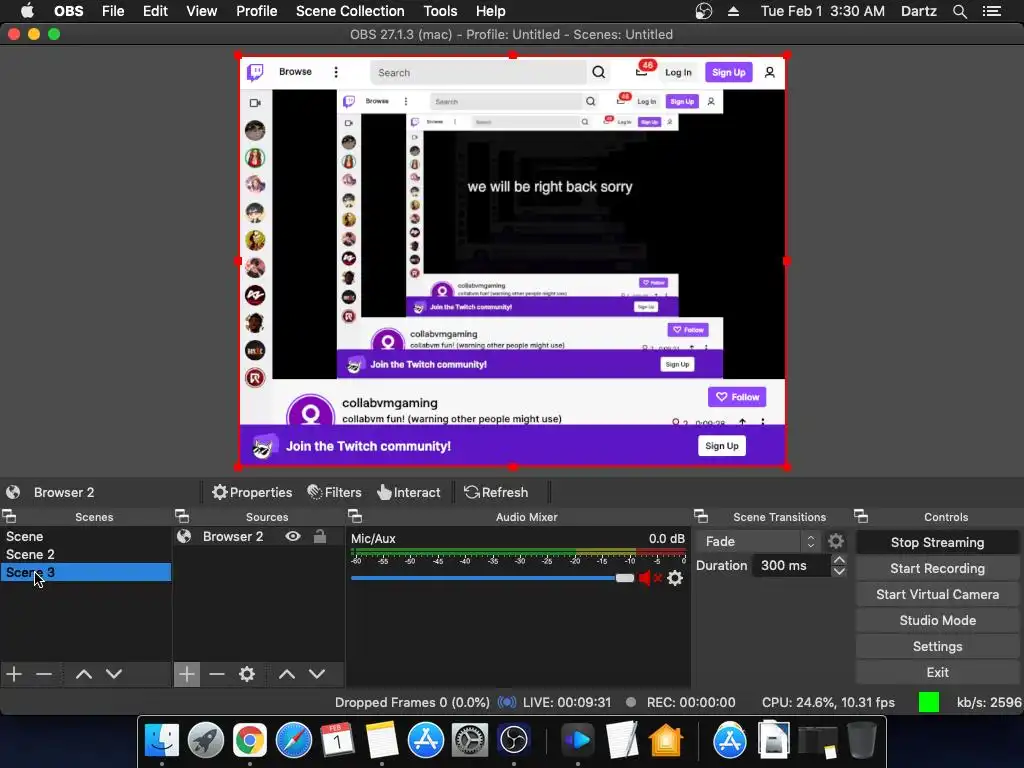Select the Scene entry in Scenes list
Image resolution: width=1024 pixels, height=768 pixels.
[86, 536]
